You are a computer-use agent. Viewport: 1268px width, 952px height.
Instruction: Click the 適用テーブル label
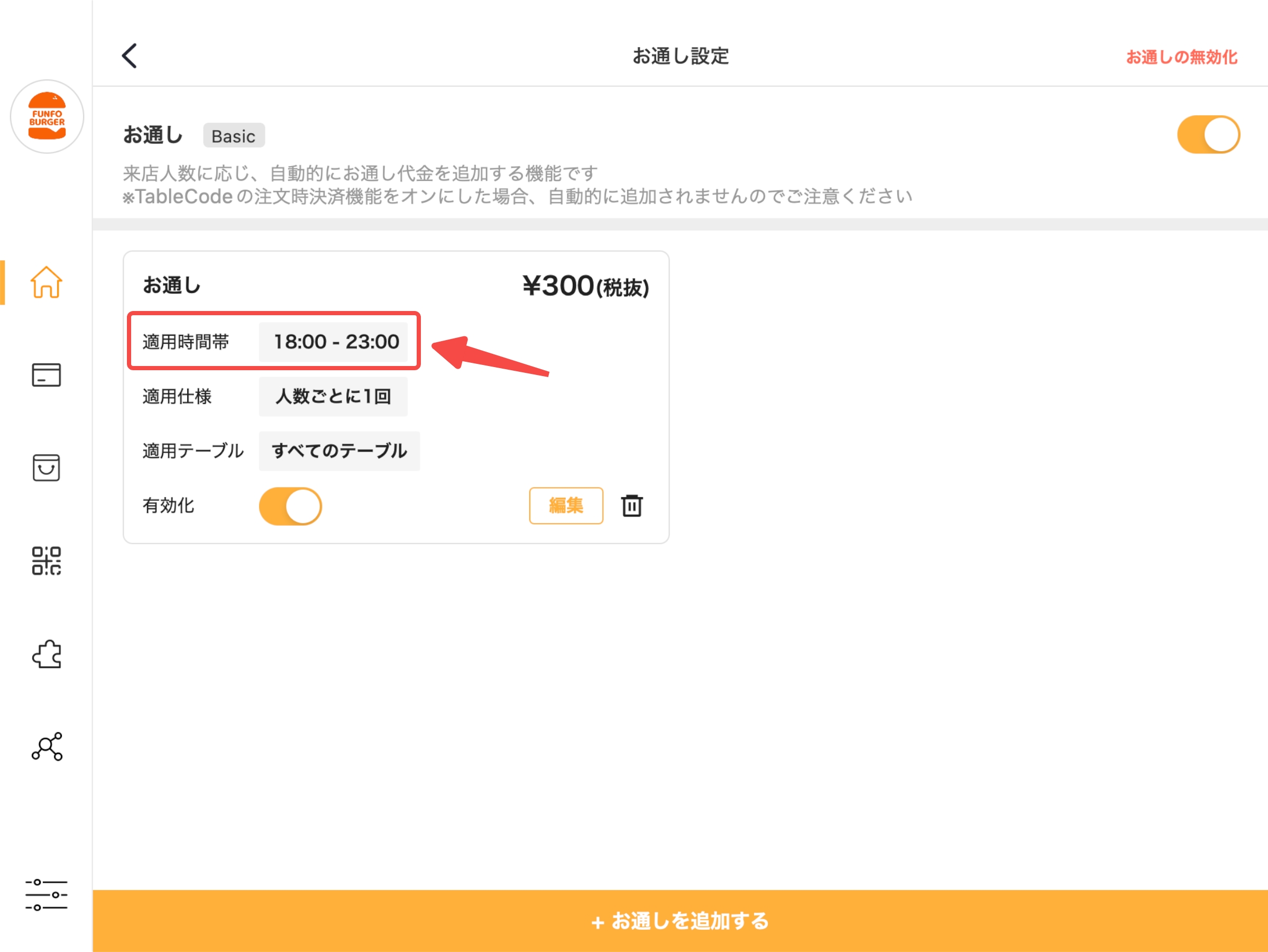(193, 451)
